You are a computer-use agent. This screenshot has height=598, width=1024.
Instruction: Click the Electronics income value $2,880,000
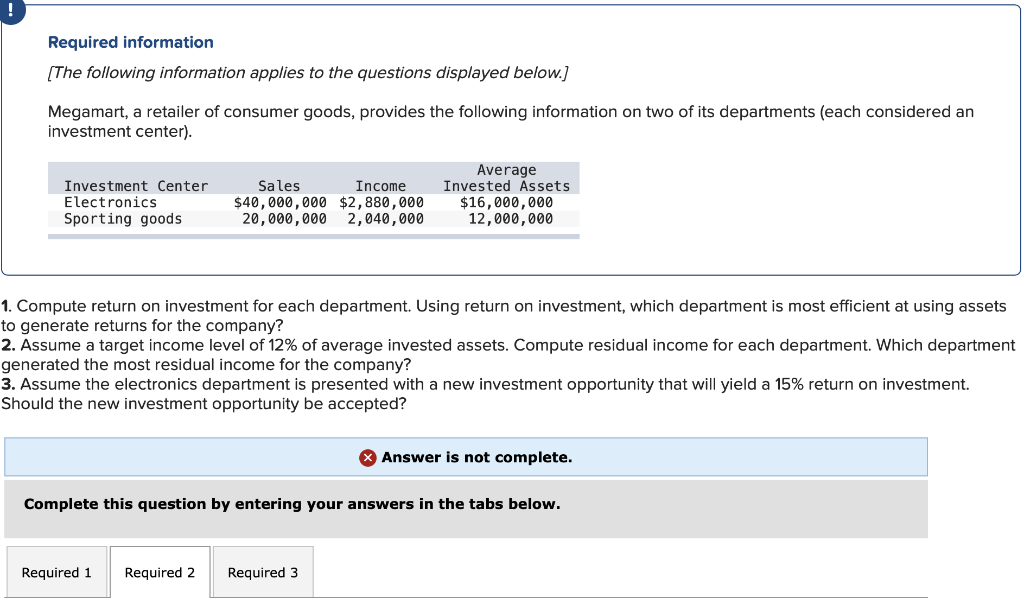pos(381,202)
